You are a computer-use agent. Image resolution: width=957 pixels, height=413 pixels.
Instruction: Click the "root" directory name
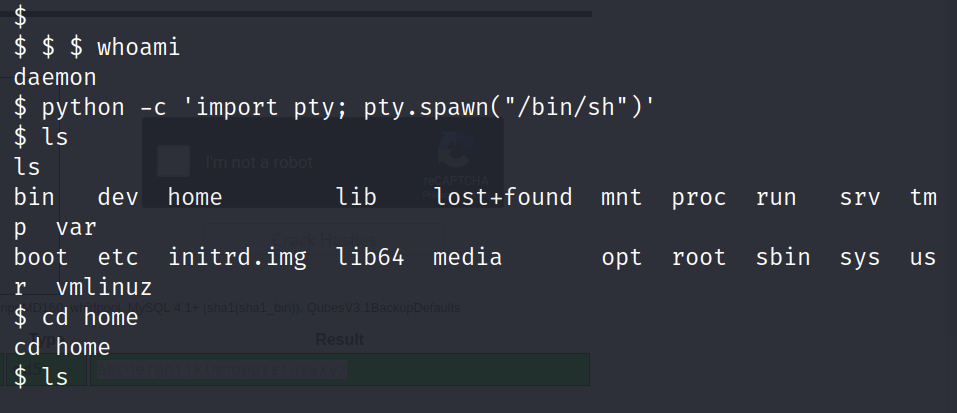(x=699, y=257)
